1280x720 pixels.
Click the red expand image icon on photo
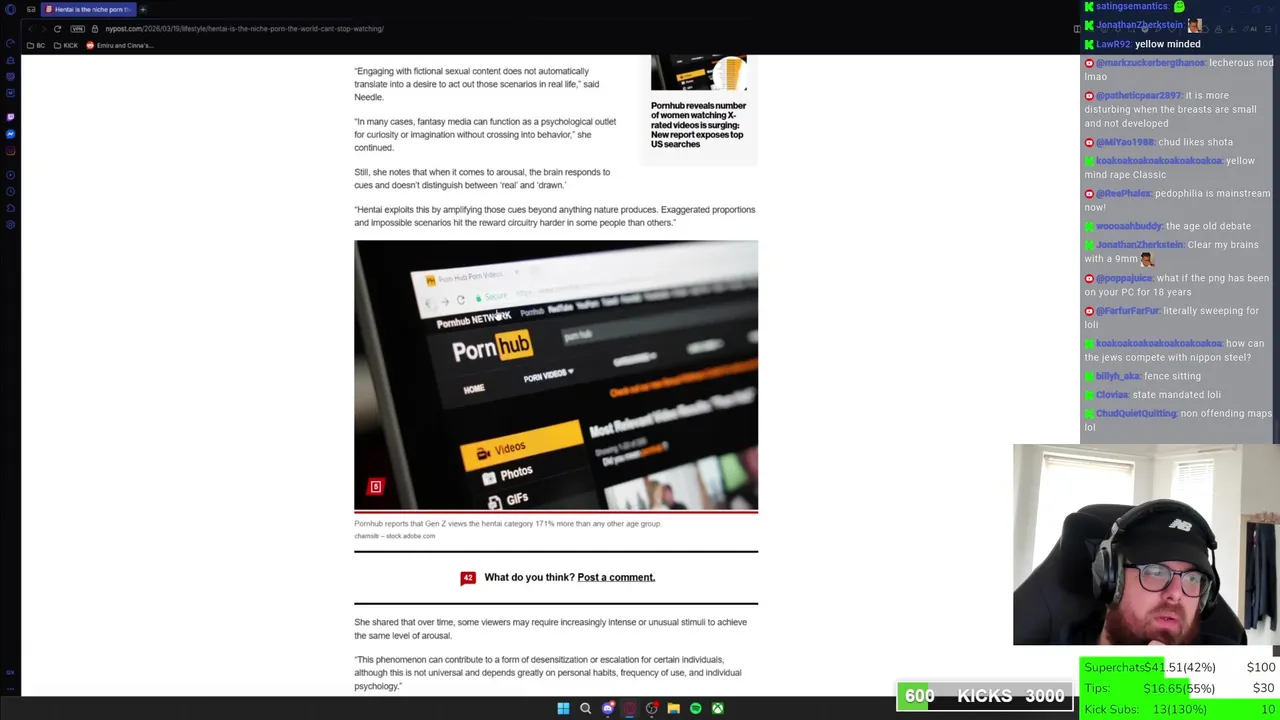376,487
